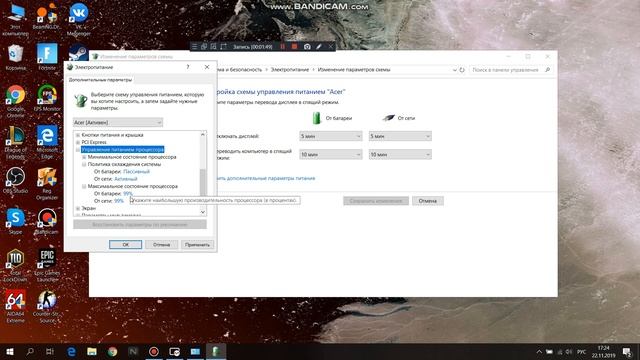Edit the 'От сети: 99%' maximum processor value
This screenshot has width=640, height=360.
coord(119,201)
